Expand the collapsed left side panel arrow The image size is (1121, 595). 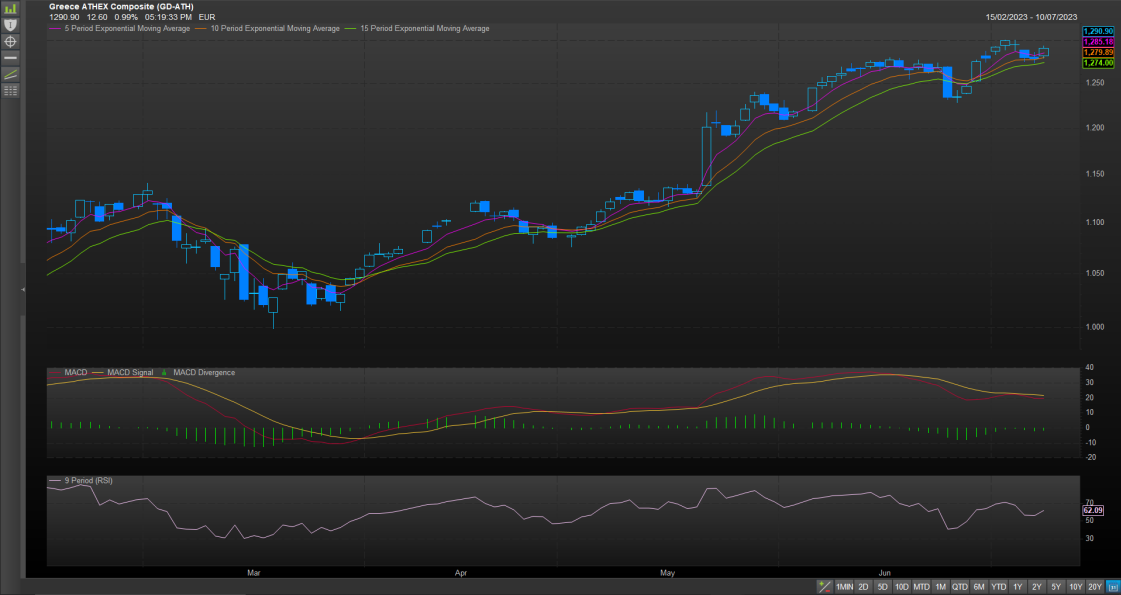pos(23,289)
